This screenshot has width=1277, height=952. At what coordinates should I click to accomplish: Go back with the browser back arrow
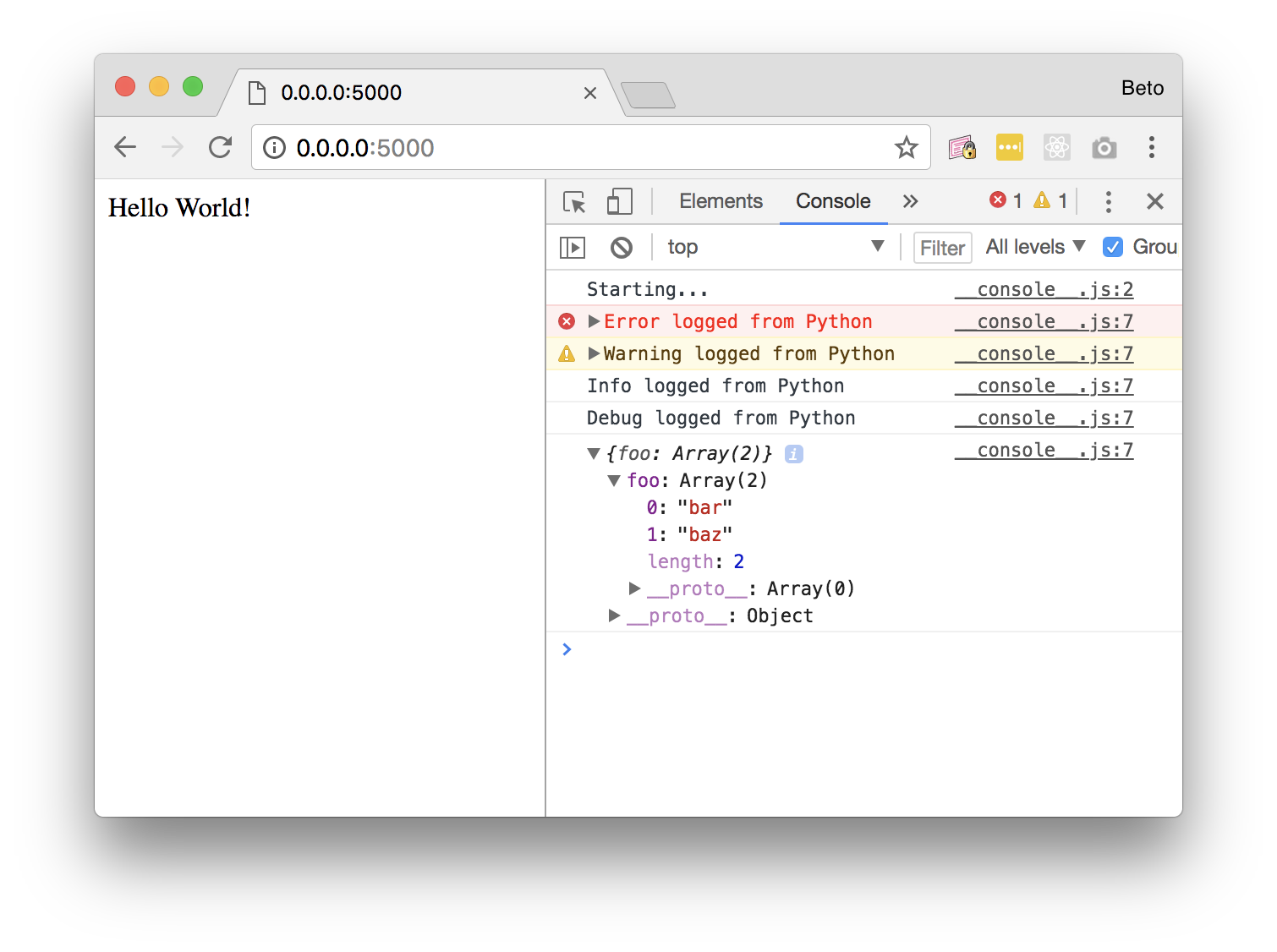click(x=125, y=147)
